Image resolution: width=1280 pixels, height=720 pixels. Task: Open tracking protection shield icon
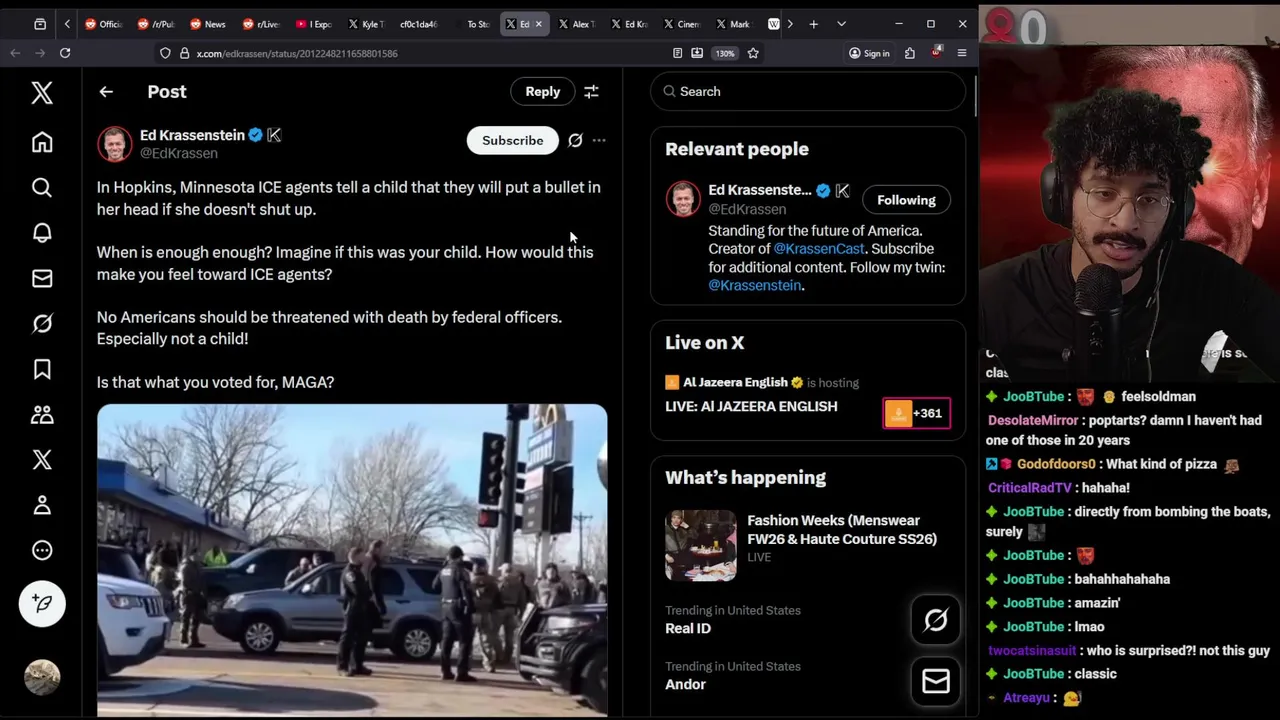[165, 53]
